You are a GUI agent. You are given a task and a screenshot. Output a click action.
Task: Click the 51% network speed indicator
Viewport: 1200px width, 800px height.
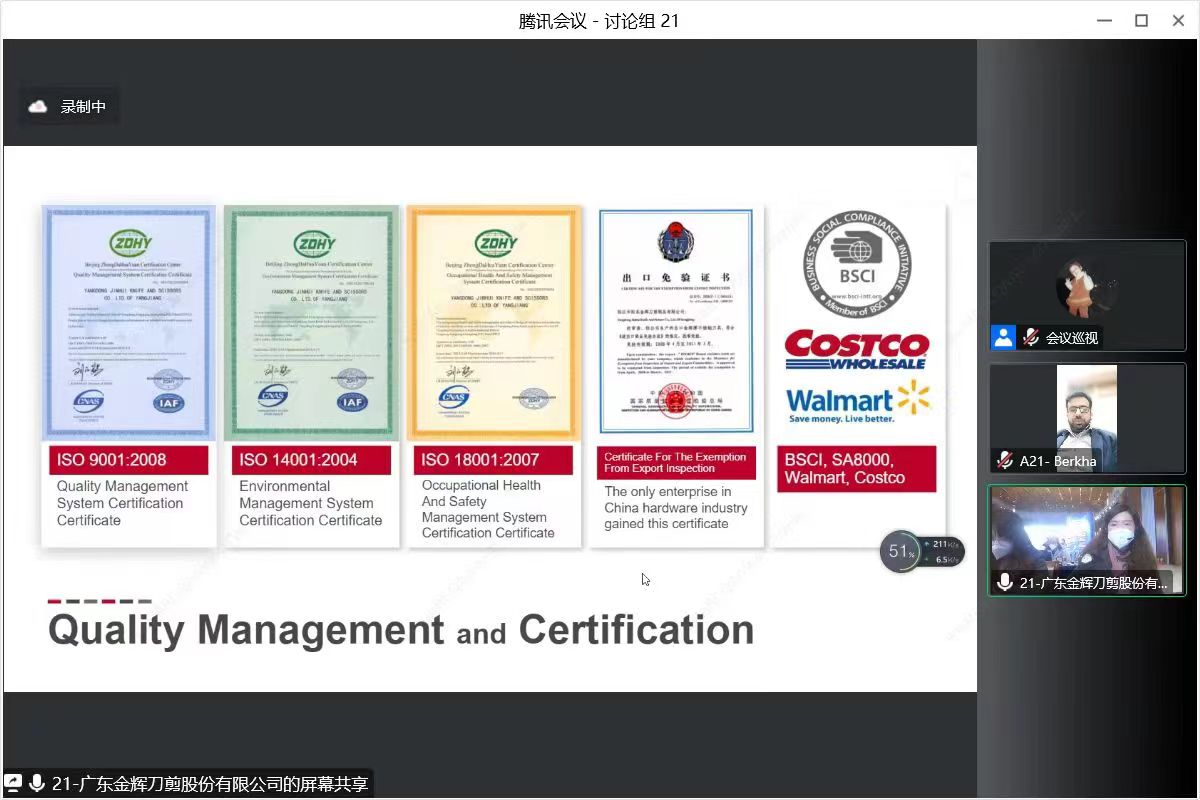[x=901, y=552]
